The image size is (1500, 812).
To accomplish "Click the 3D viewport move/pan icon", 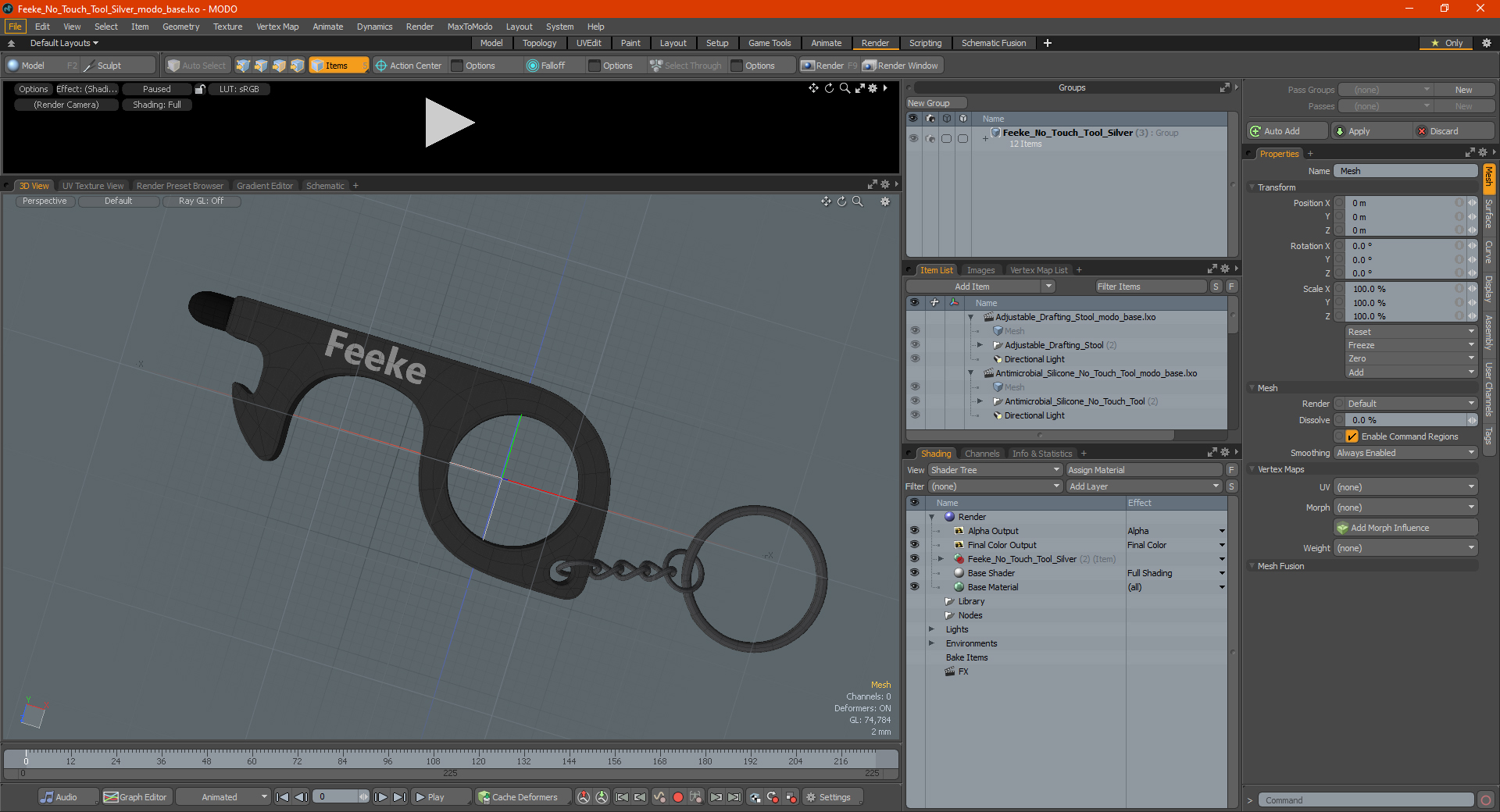I will 826,201.
